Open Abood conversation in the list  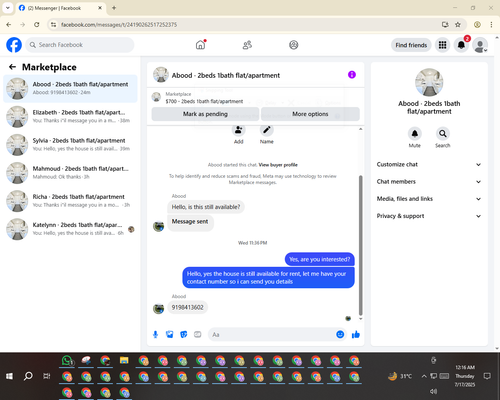click(70, 88)
